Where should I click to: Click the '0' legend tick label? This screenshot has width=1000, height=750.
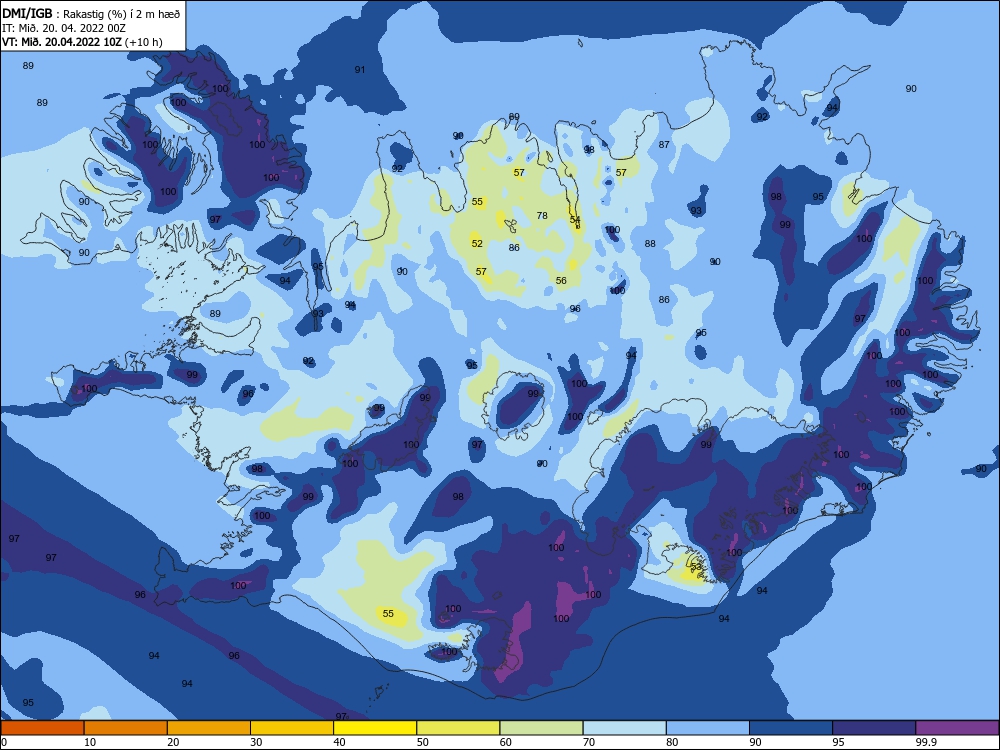(x=4, y=742)
